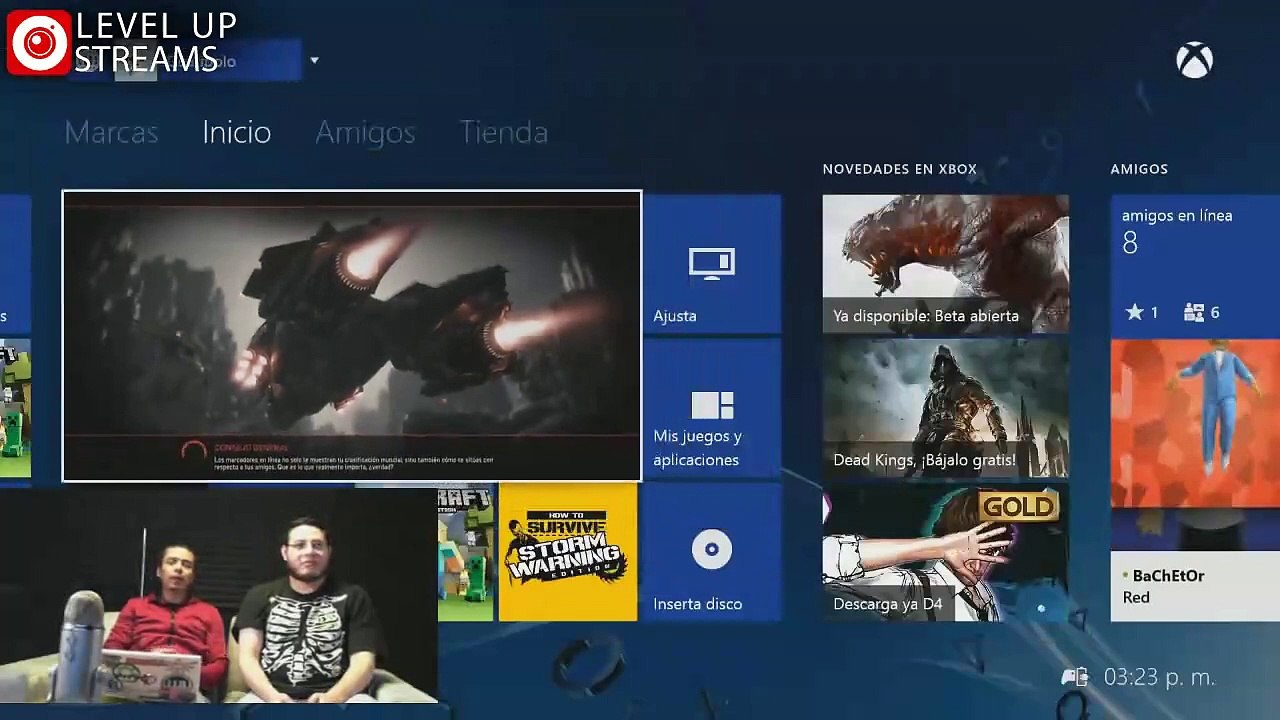The width and height of the screenshot is (1280, 720).
Task: Select friend BaChEtOr tile
Action: [x=1195, y=586]
